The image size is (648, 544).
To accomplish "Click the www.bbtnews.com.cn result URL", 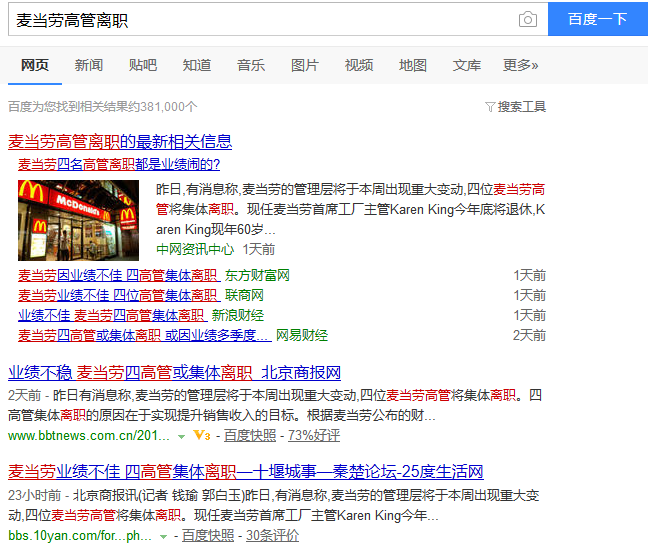I will click(89, 435).
